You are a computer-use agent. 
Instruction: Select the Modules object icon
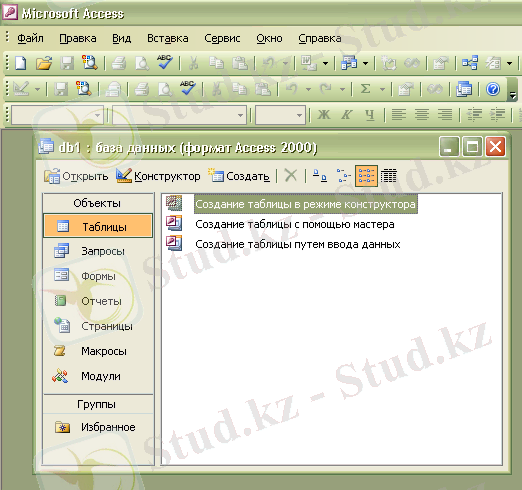coord(60,376)
